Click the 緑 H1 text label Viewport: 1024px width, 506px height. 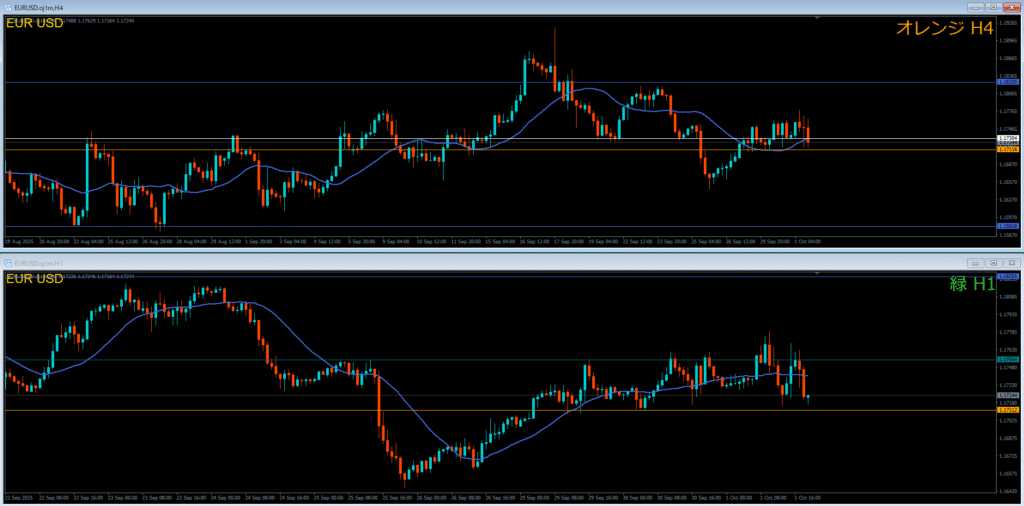pyautogui.click(x=972, y=285)
